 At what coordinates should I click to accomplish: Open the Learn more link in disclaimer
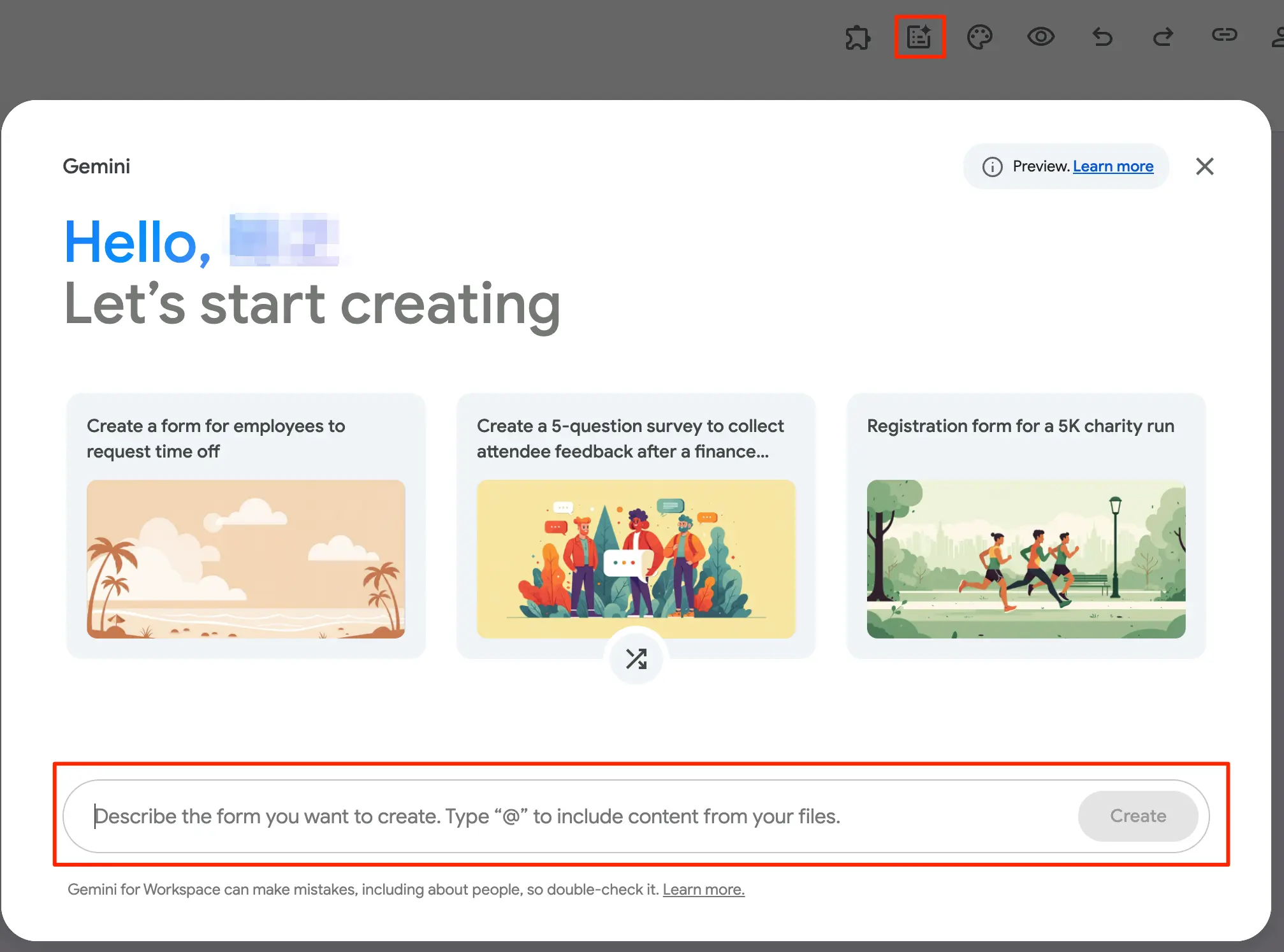704,889
